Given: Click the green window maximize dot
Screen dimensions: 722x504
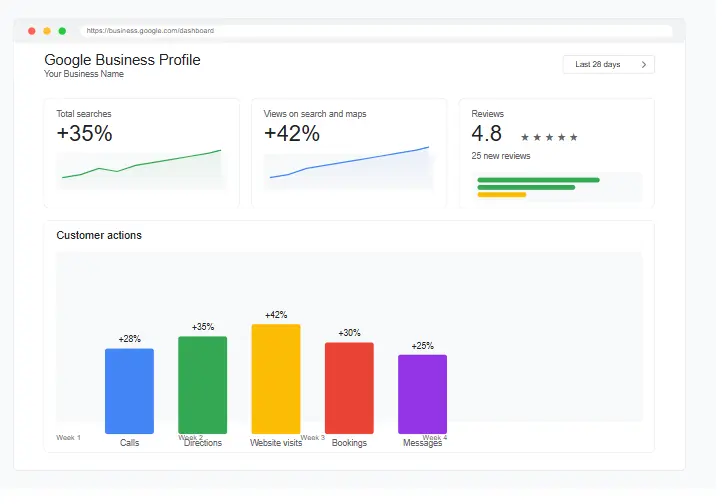Looking at the screenshot, I should click(62, 31).
